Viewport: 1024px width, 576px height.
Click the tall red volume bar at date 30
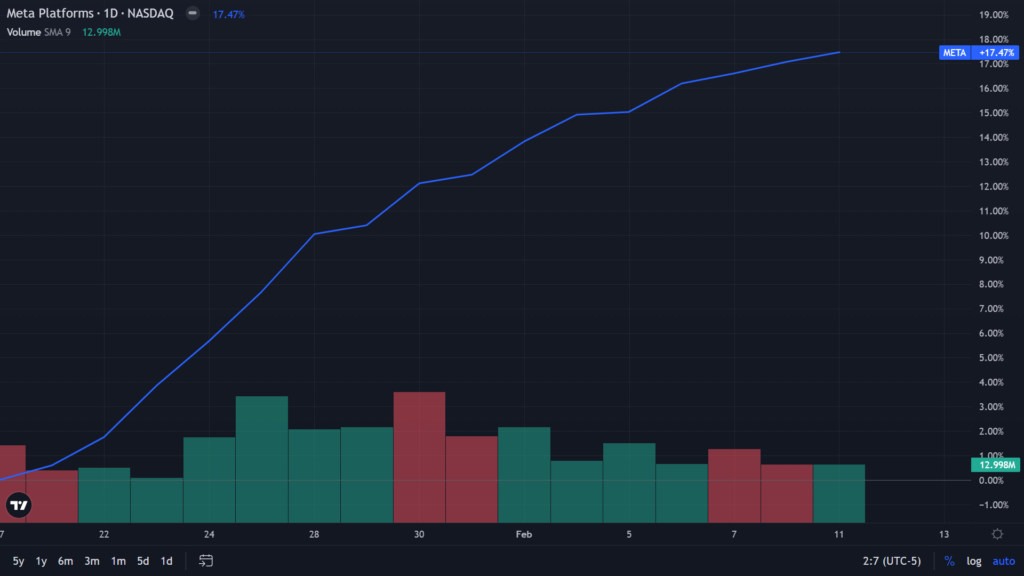419,457
